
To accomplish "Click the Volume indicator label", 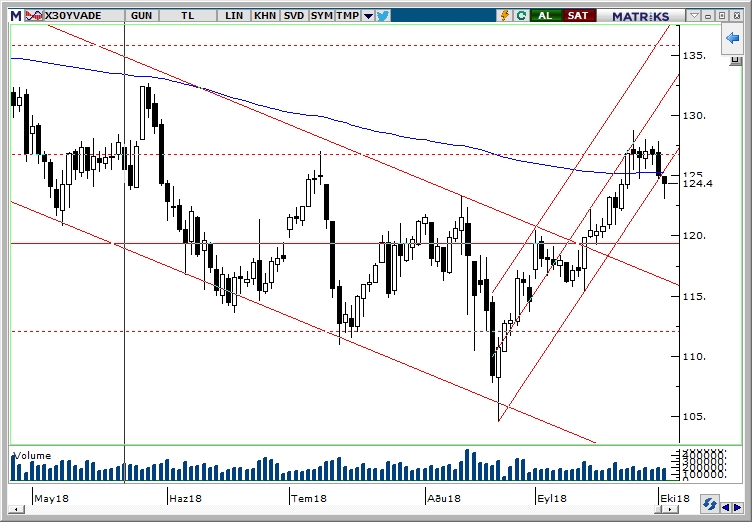I will point(32,456).
